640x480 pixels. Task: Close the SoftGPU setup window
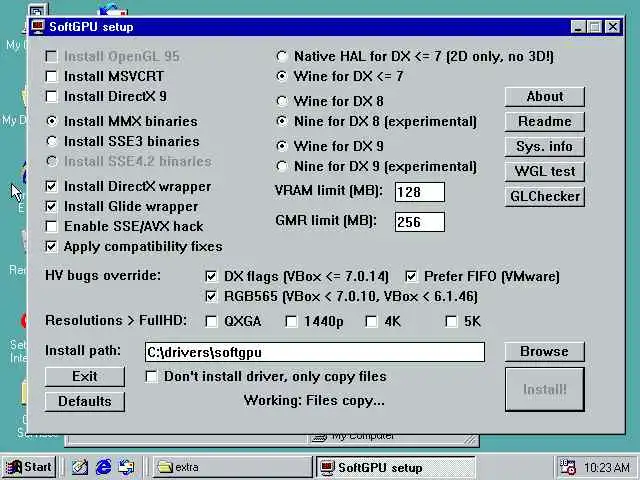[613, 27]
